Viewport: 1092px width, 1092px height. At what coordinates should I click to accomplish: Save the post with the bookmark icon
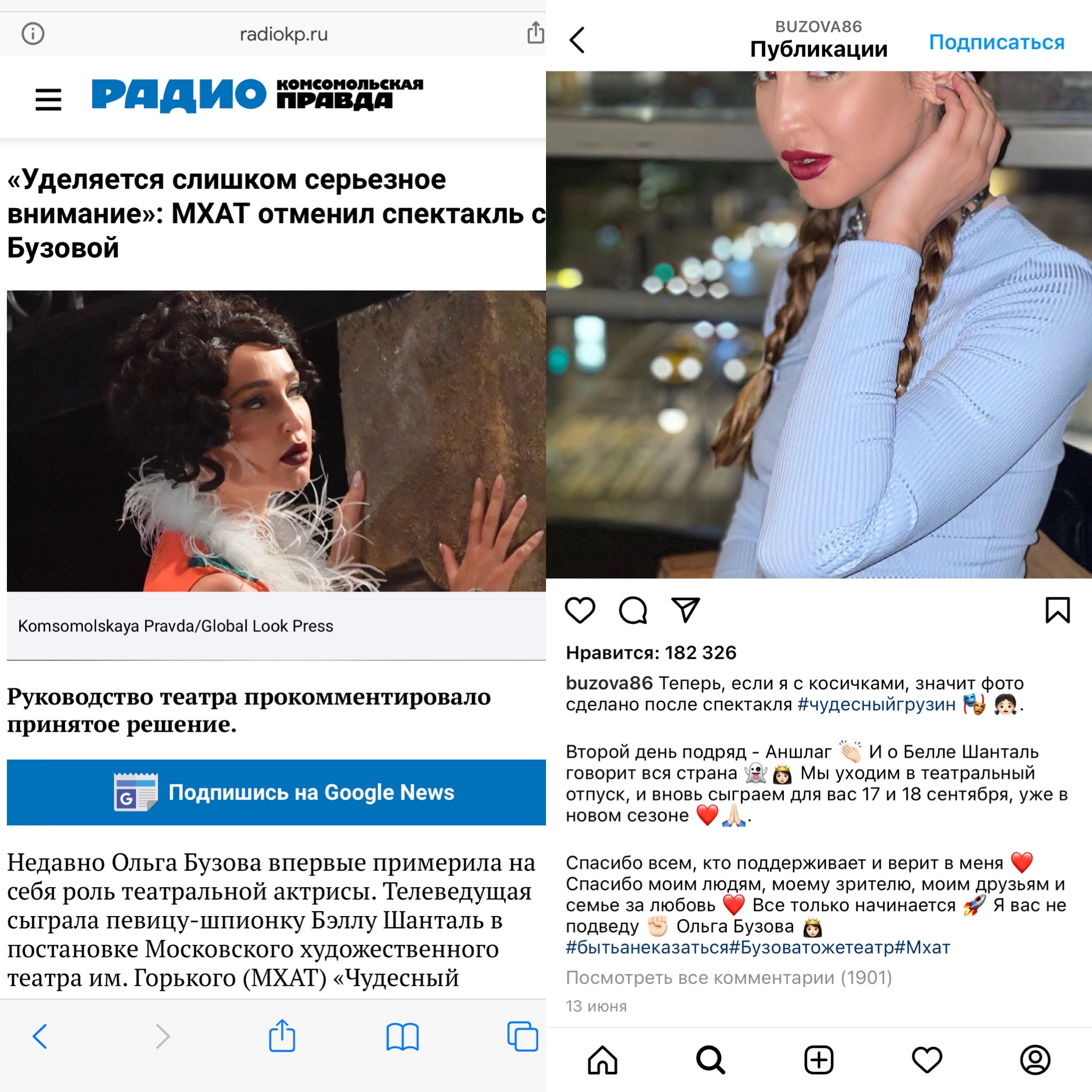point(1057,610)
